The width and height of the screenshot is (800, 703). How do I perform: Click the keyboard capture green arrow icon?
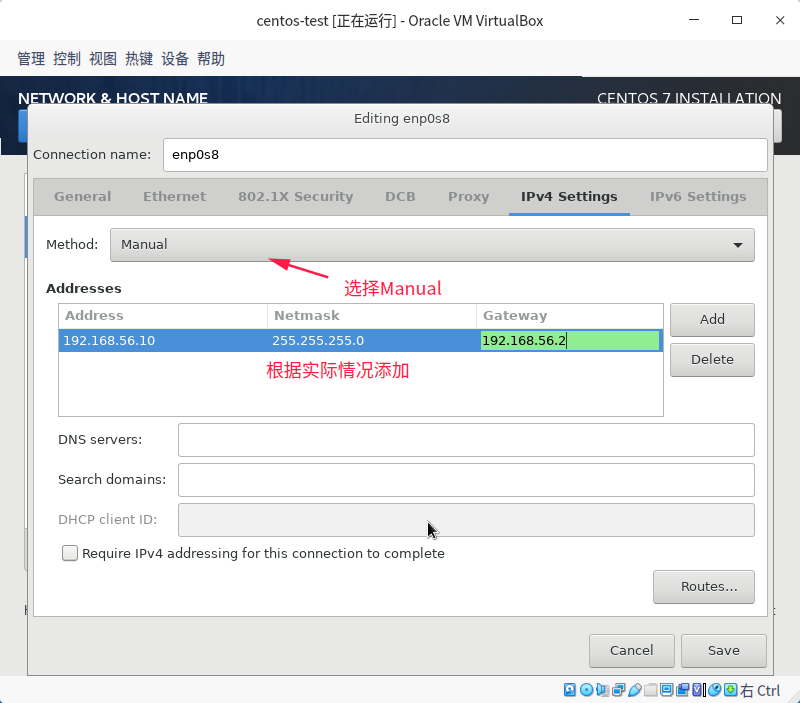731,690
